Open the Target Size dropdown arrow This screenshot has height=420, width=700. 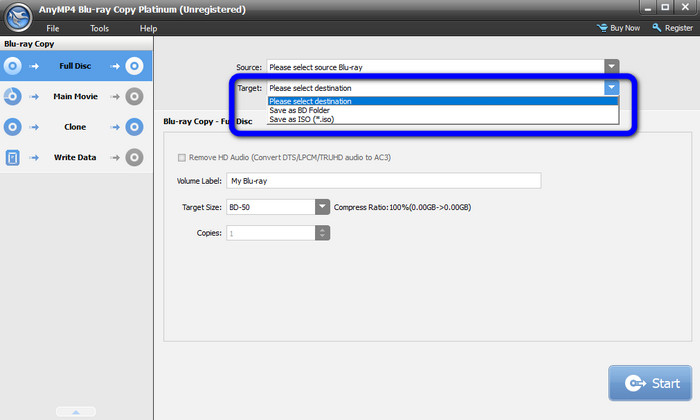pos(322,207)
